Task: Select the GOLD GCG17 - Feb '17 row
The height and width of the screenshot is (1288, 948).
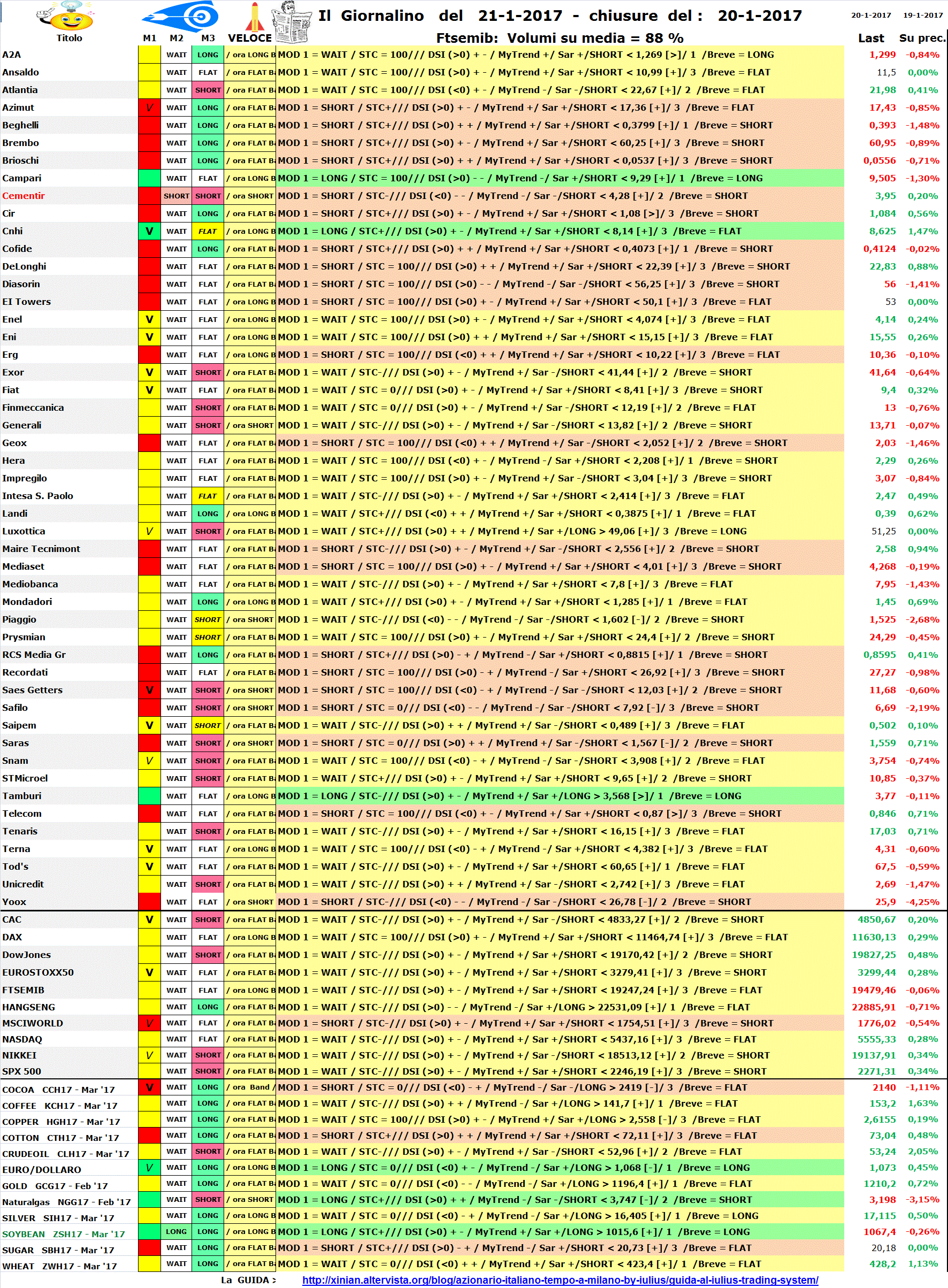Action: point(69,1185)
